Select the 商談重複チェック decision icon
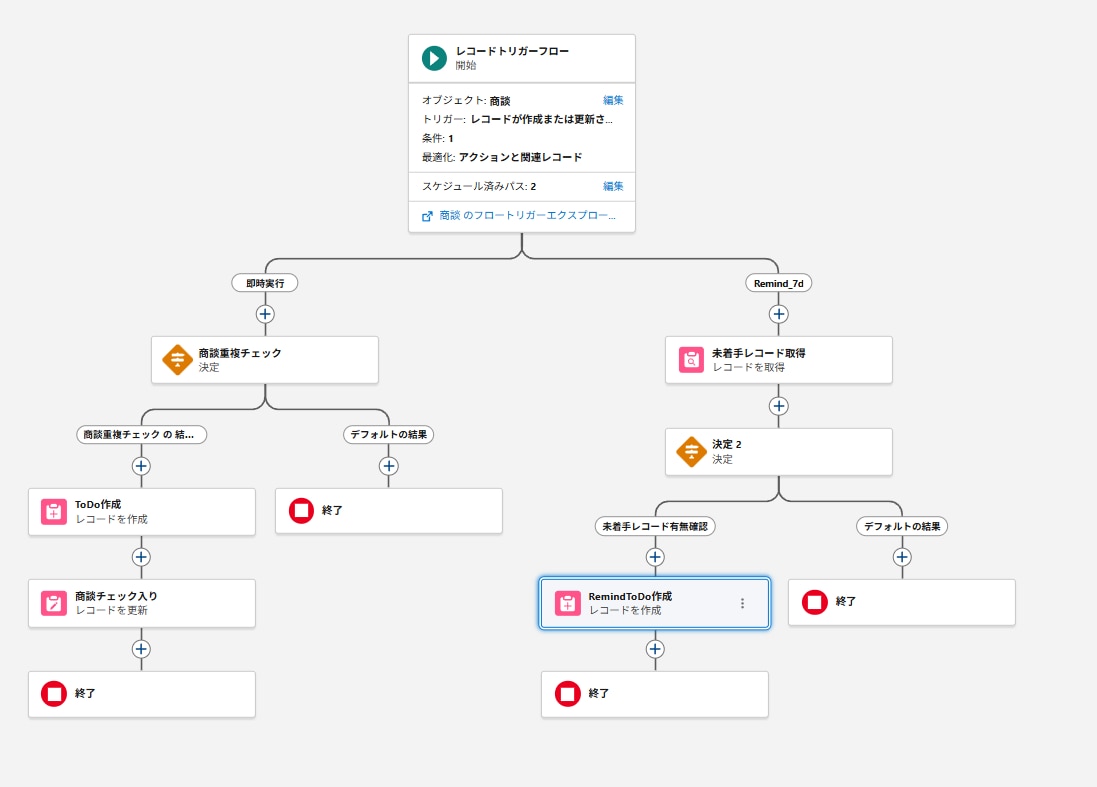 pos(177,360)
